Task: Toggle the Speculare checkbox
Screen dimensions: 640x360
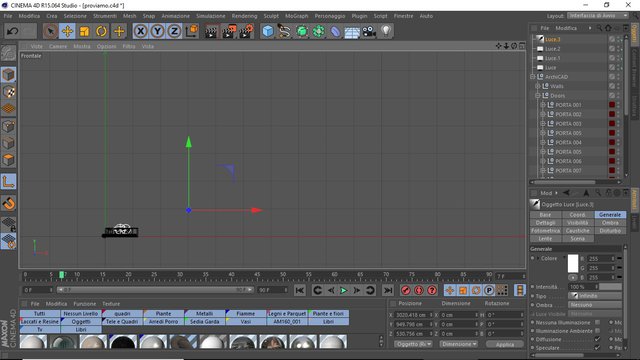Action: (x=598, y=348)
